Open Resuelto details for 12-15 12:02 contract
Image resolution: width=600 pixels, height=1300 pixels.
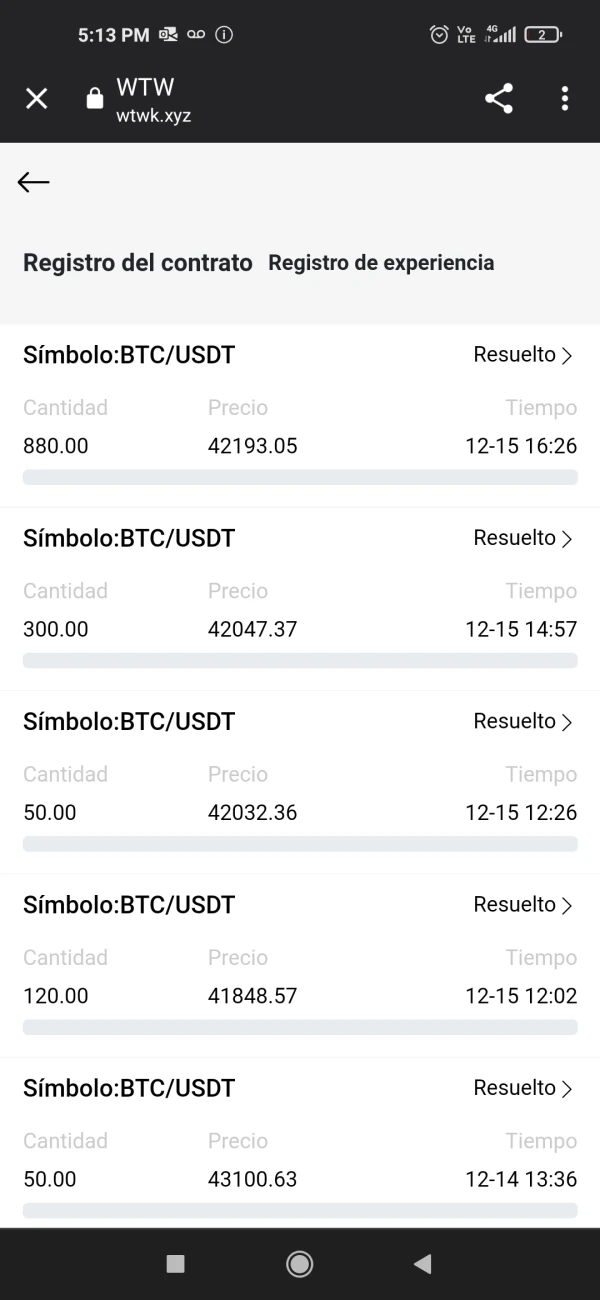coord(522,905)
